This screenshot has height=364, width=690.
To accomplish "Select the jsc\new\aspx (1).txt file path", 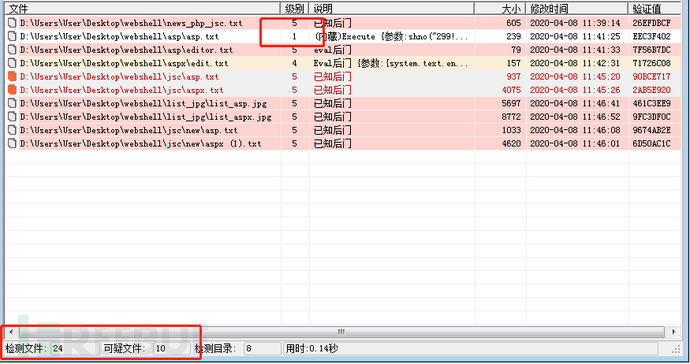I will click(x=141, y=143).
